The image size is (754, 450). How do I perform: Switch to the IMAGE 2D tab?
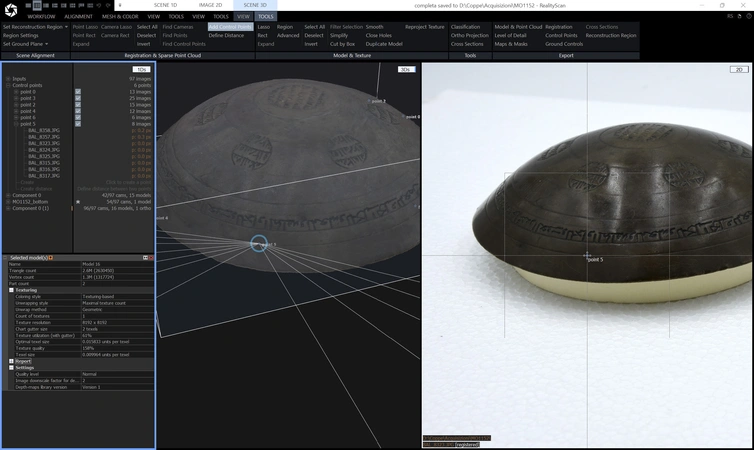pyautogui.click(x=210, y=5)
